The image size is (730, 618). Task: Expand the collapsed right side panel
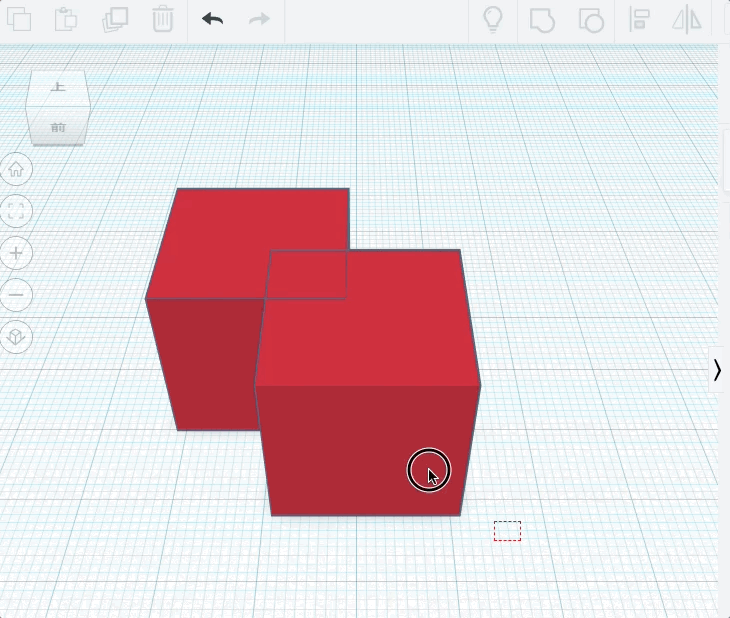pyautogui.click(x=717, y=370)
